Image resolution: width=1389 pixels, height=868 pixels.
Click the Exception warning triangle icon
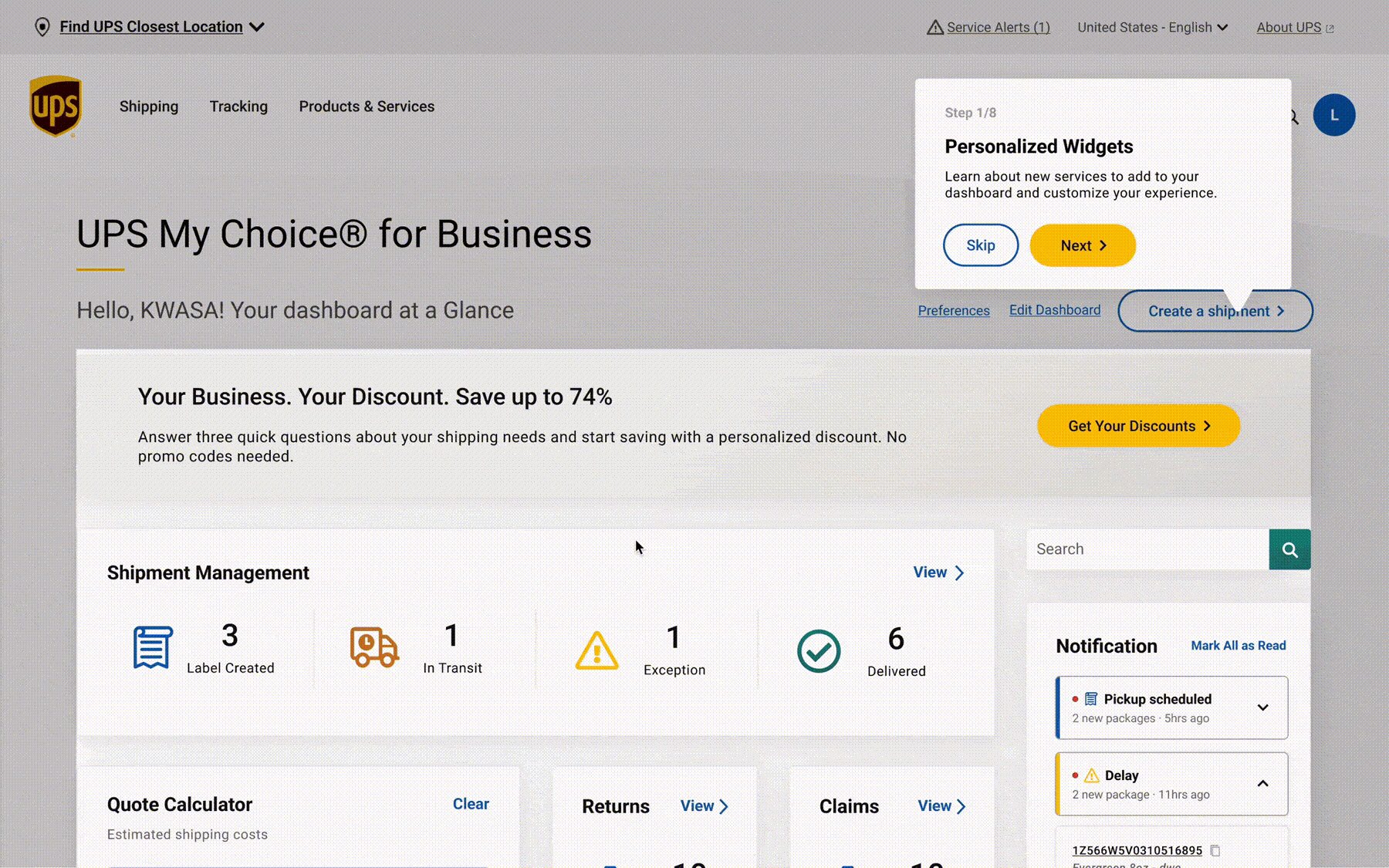tap(596, 650)
